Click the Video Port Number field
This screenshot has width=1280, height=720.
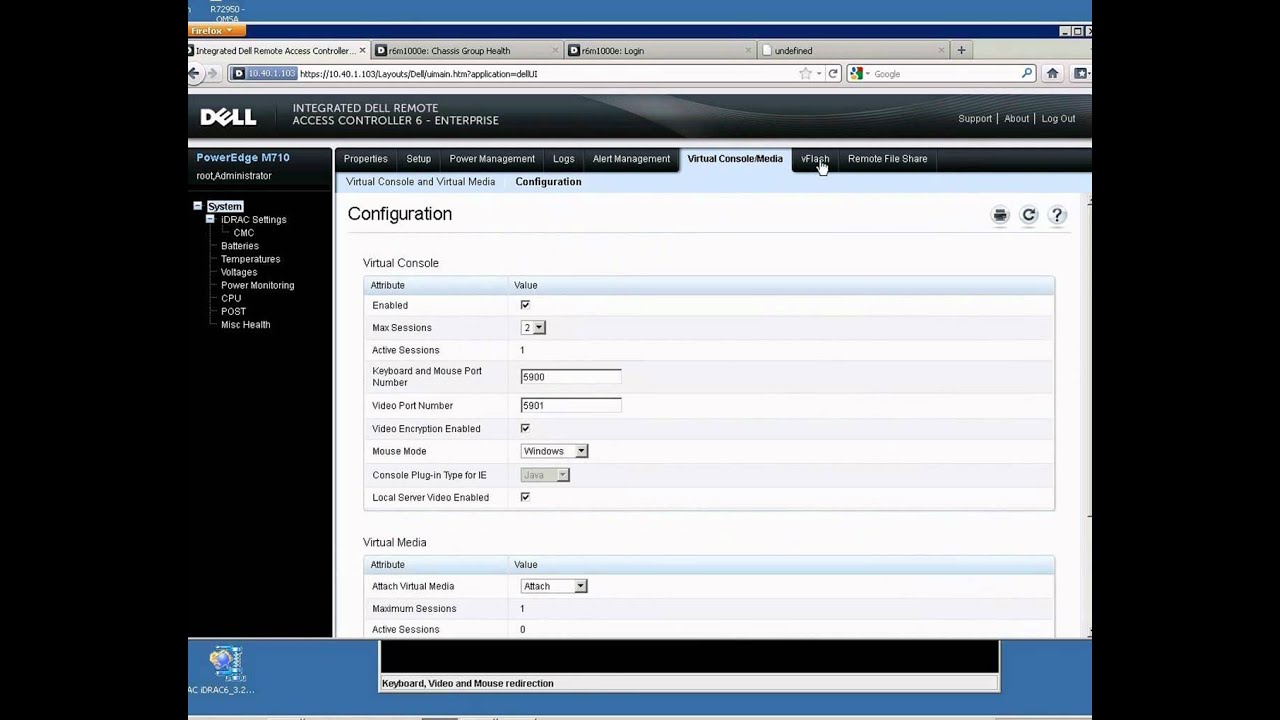(x=571, y=405)
